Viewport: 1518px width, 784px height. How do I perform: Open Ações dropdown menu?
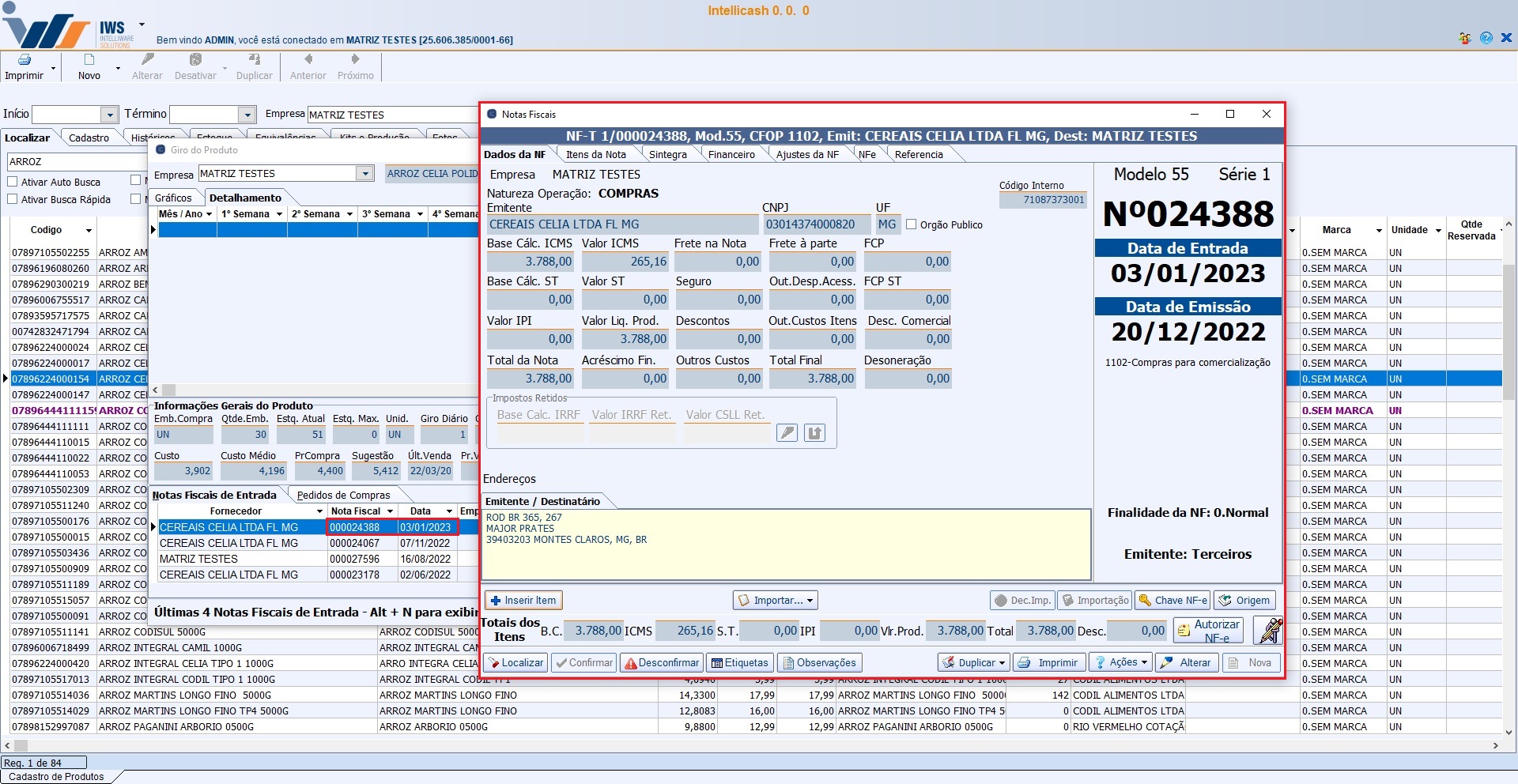(x=1121, y=663)
